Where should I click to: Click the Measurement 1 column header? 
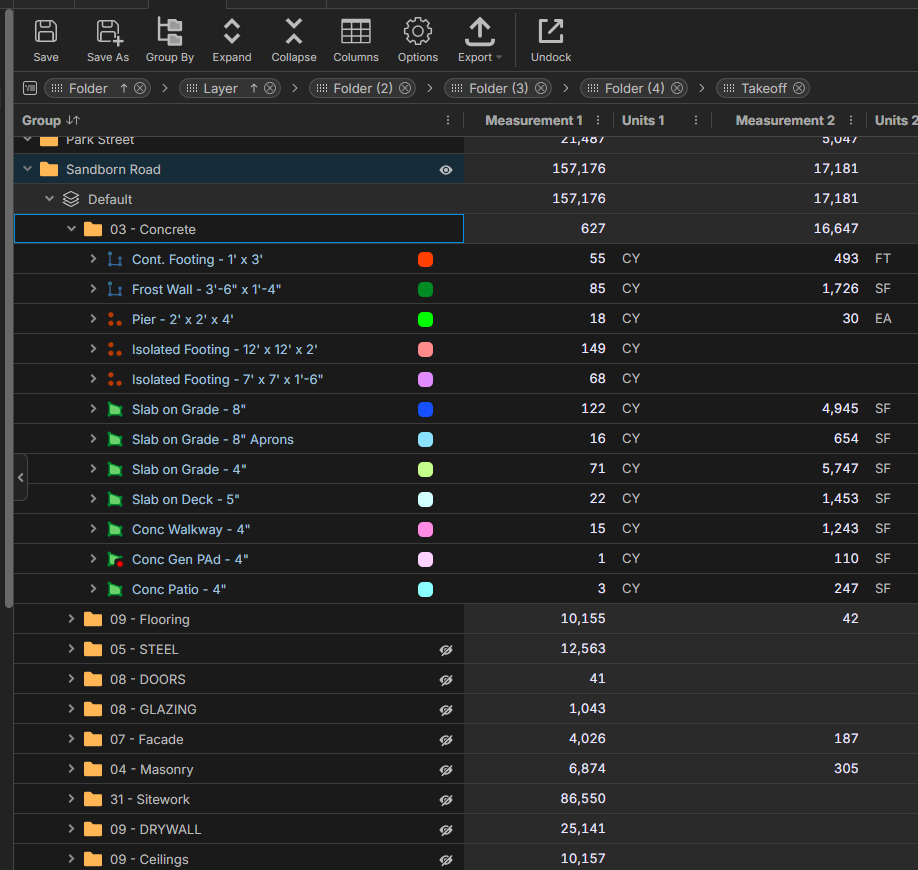click(x=533, y=121)
